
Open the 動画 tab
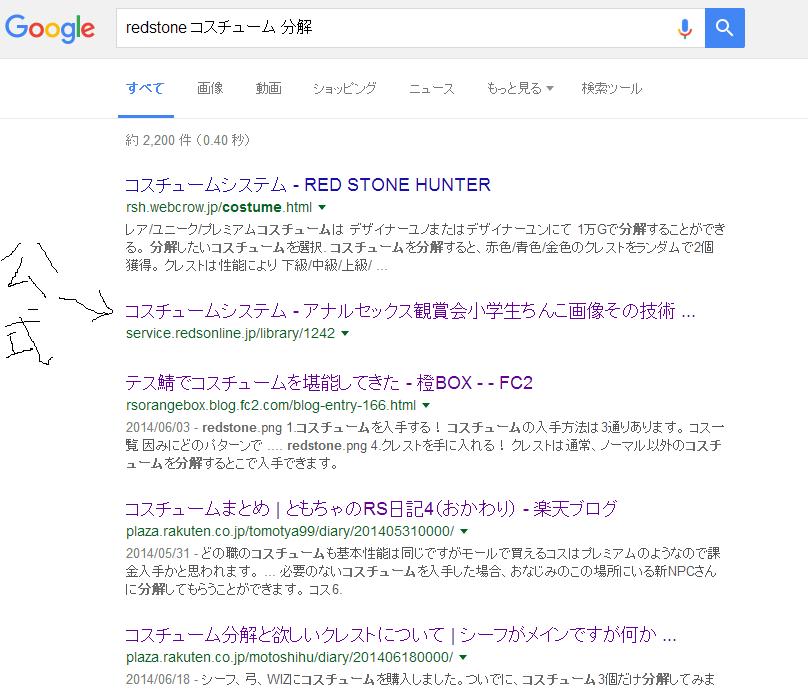[268, 88]
